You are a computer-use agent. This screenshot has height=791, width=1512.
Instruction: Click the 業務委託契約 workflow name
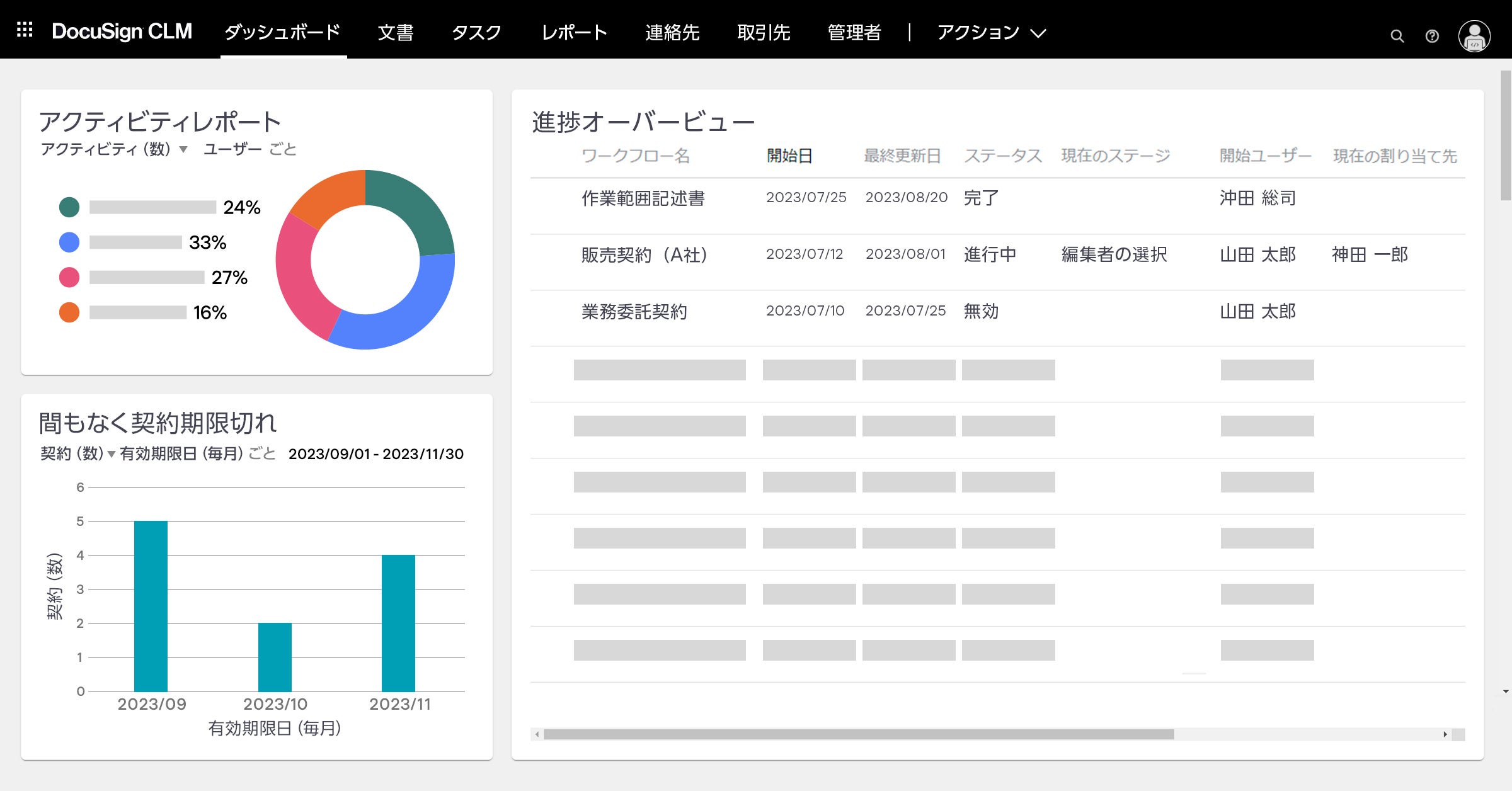click(634, 310)
